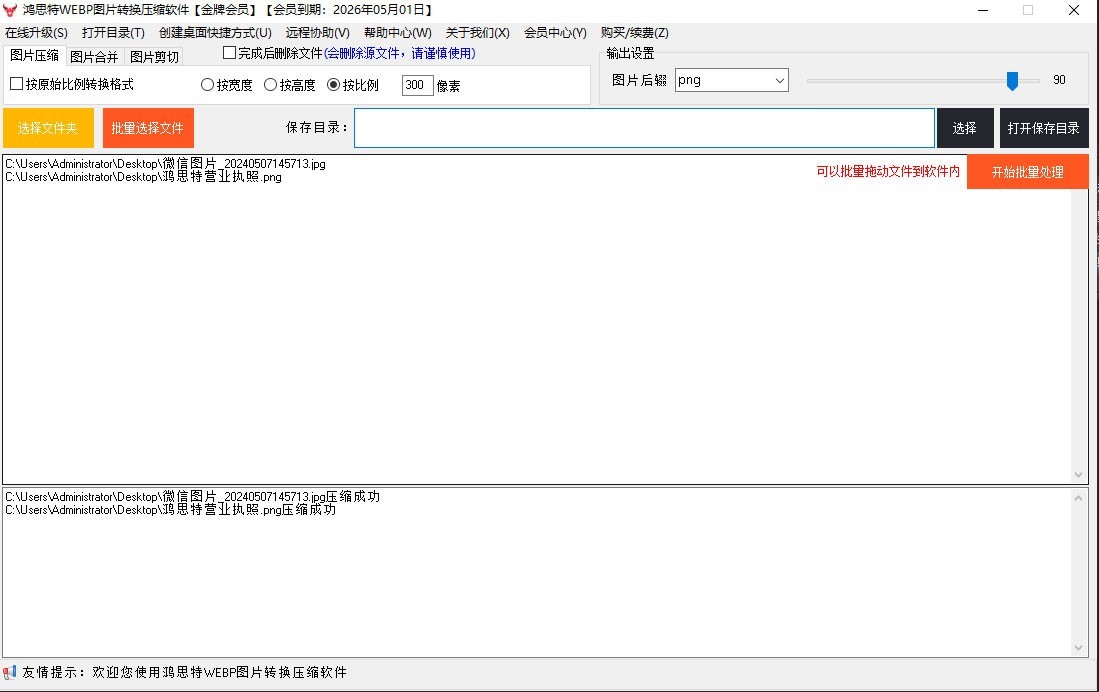
Task: Click the app logo icon in title bar
Action: (x=11, y=10)
